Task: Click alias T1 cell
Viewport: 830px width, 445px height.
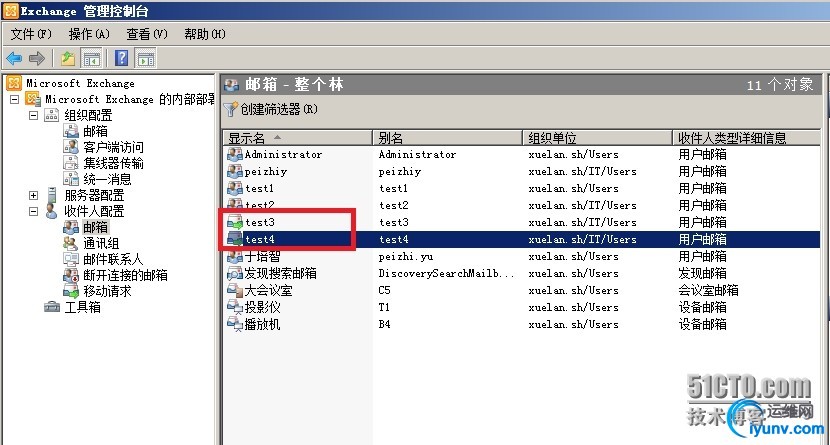Action: coord(384,307)
